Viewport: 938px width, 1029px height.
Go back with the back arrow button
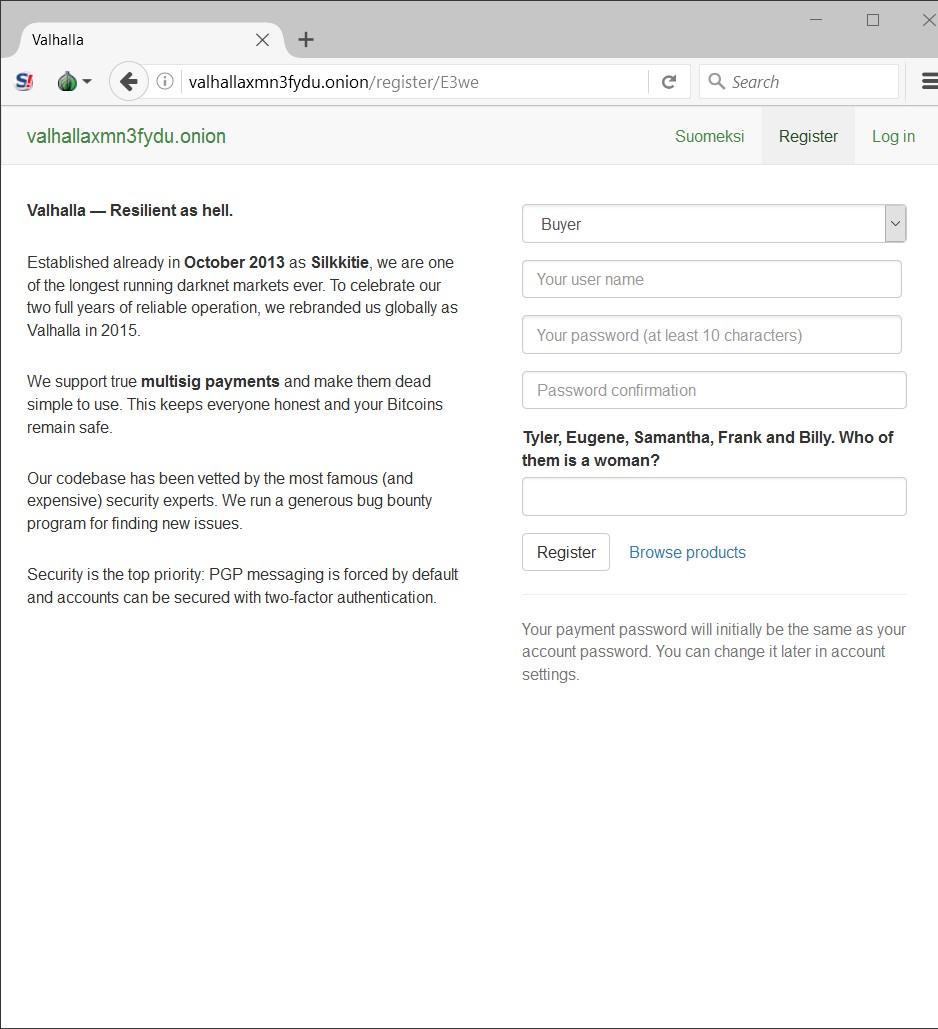click(129, 81)
